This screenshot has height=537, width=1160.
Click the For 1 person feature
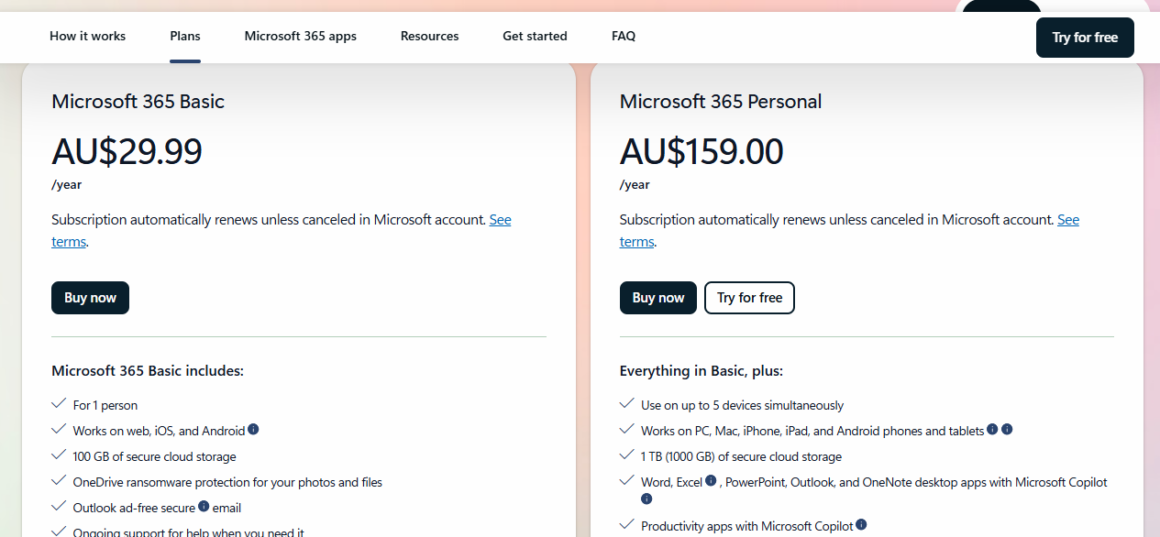click(105, 405)
